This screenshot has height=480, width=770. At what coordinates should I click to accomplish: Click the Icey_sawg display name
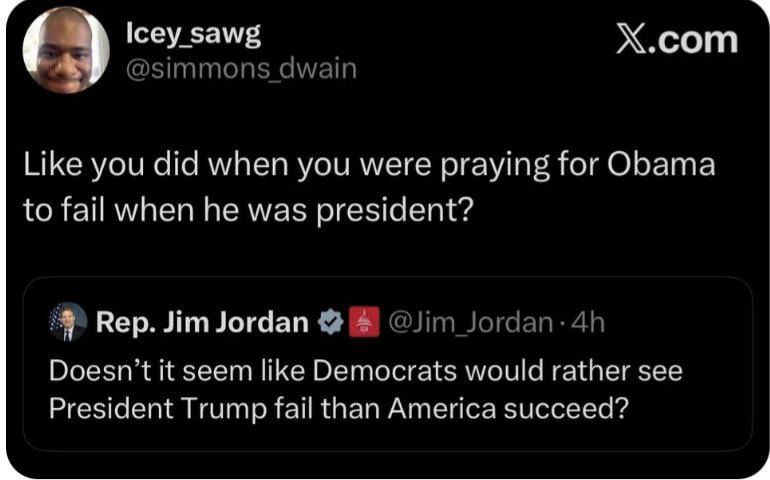(193, 34)
